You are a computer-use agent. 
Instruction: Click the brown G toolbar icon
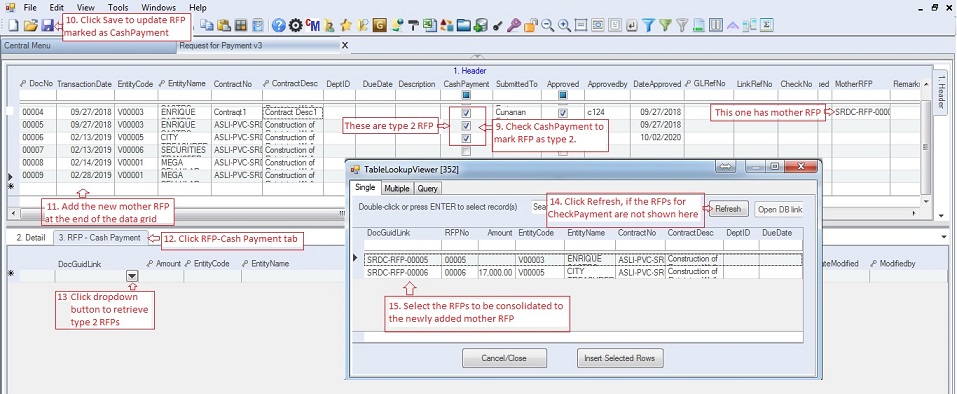380,25
